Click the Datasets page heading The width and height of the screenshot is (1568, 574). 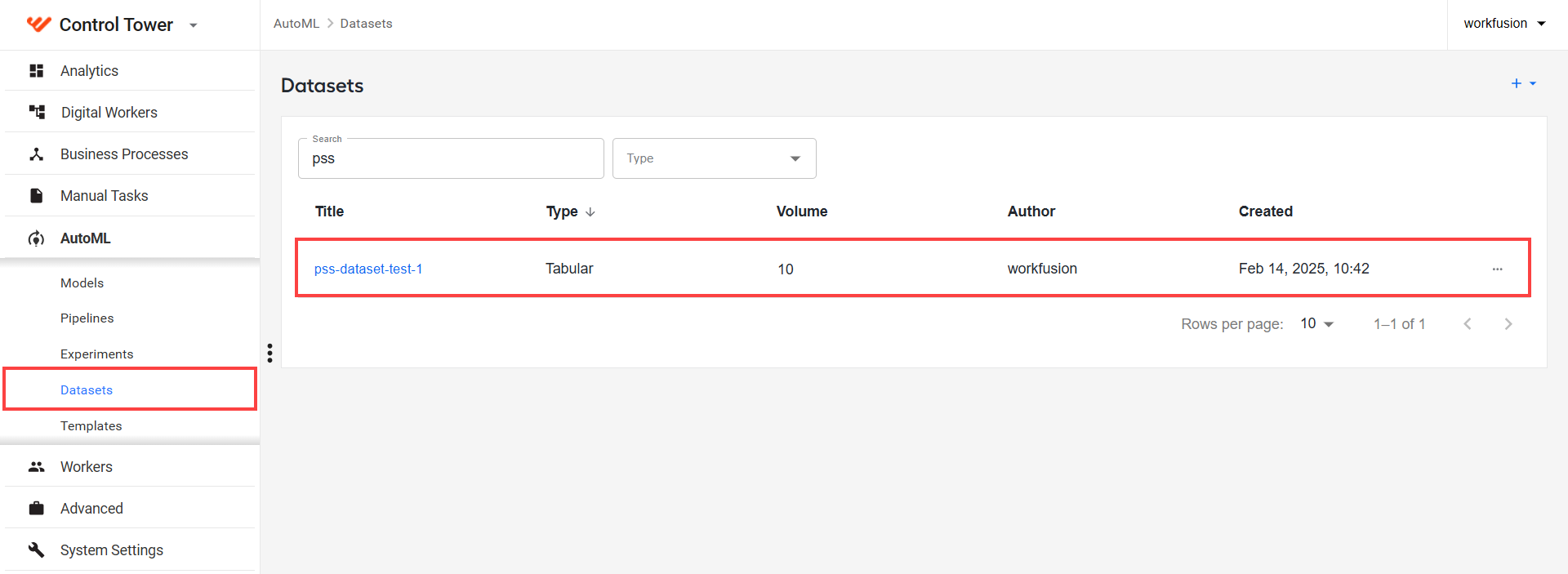323,86
